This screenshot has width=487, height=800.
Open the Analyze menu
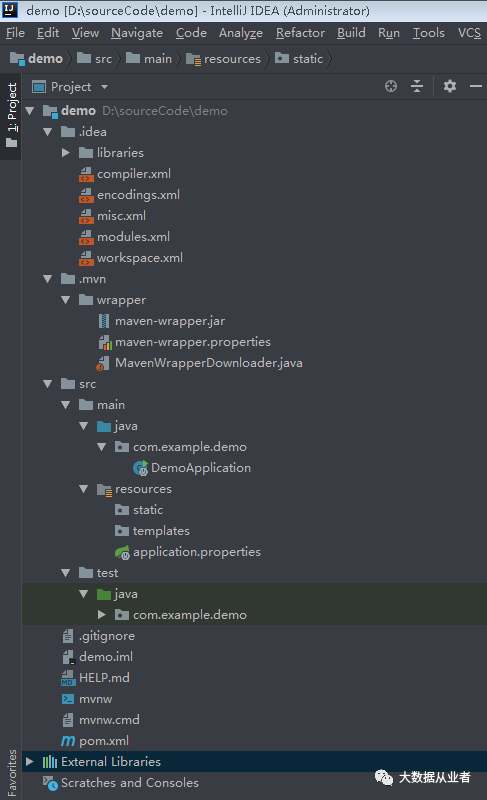coord(241,33)
